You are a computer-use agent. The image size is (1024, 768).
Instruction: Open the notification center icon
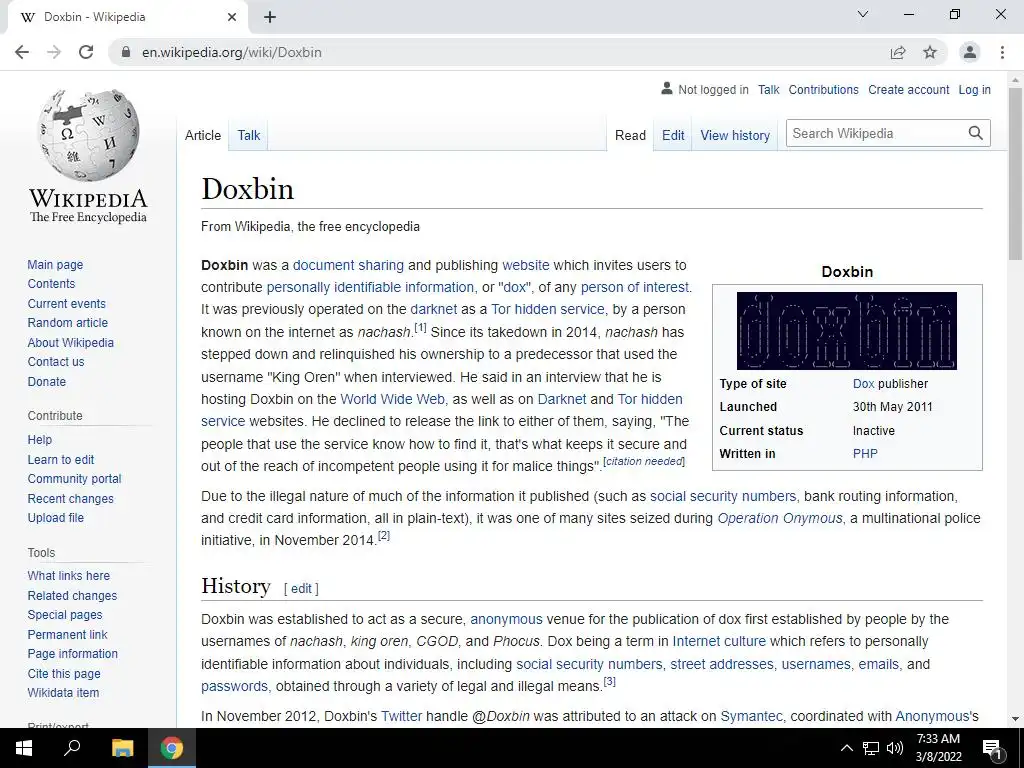tap(992, 749)
